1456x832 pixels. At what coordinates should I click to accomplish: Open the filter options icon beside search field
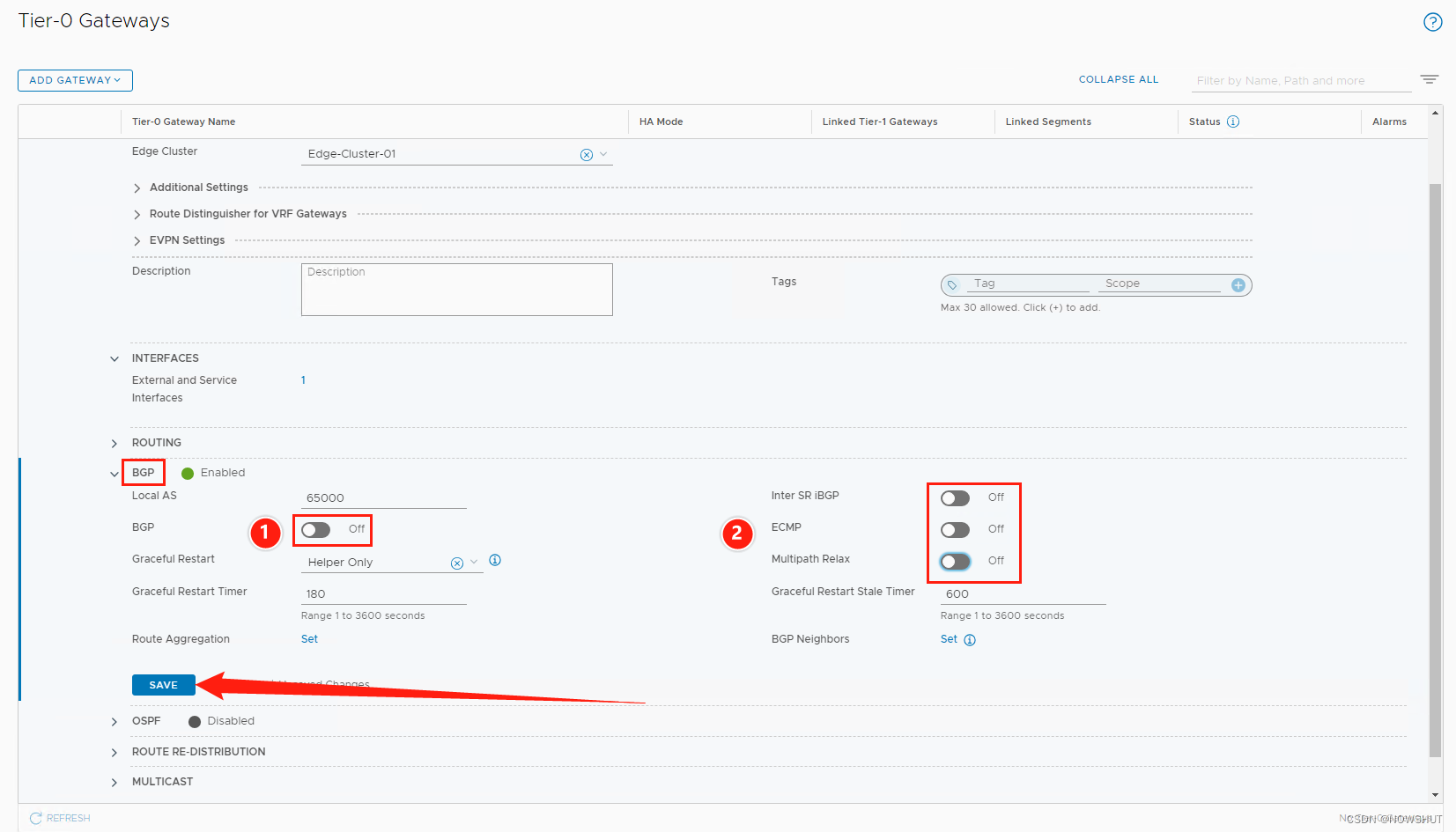coord(1430,79)
